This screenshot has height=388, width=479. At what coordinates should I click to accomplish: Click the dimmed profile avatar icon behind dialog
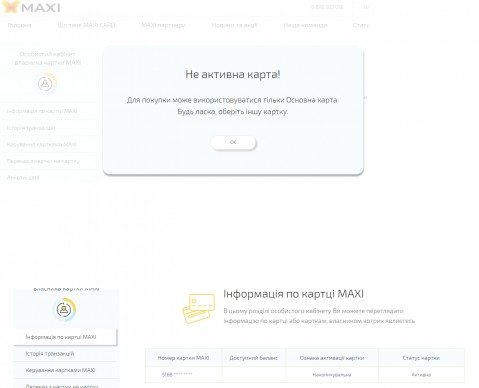pyautogui.click(x=46, y=83)
